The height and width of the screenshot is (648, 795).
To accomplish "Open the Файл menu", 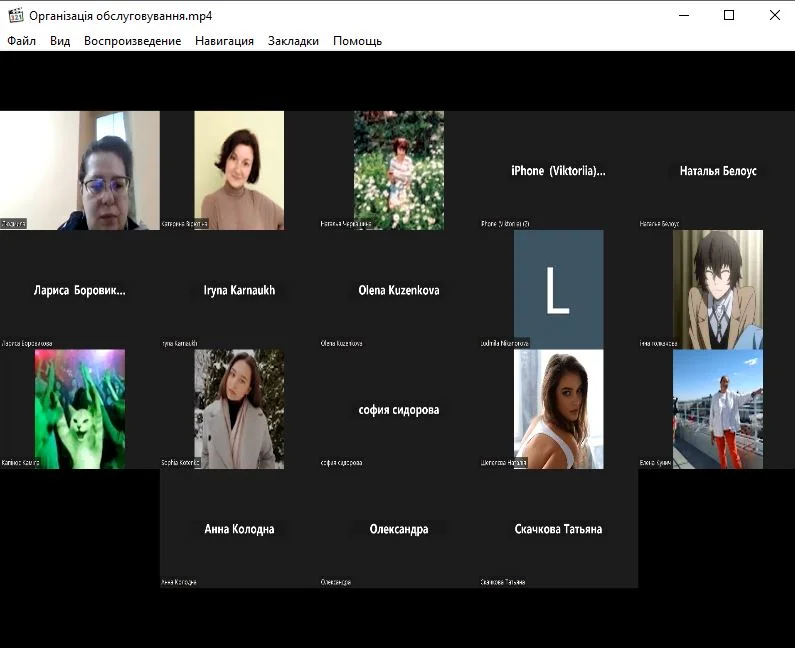I will tap(21, 41).
